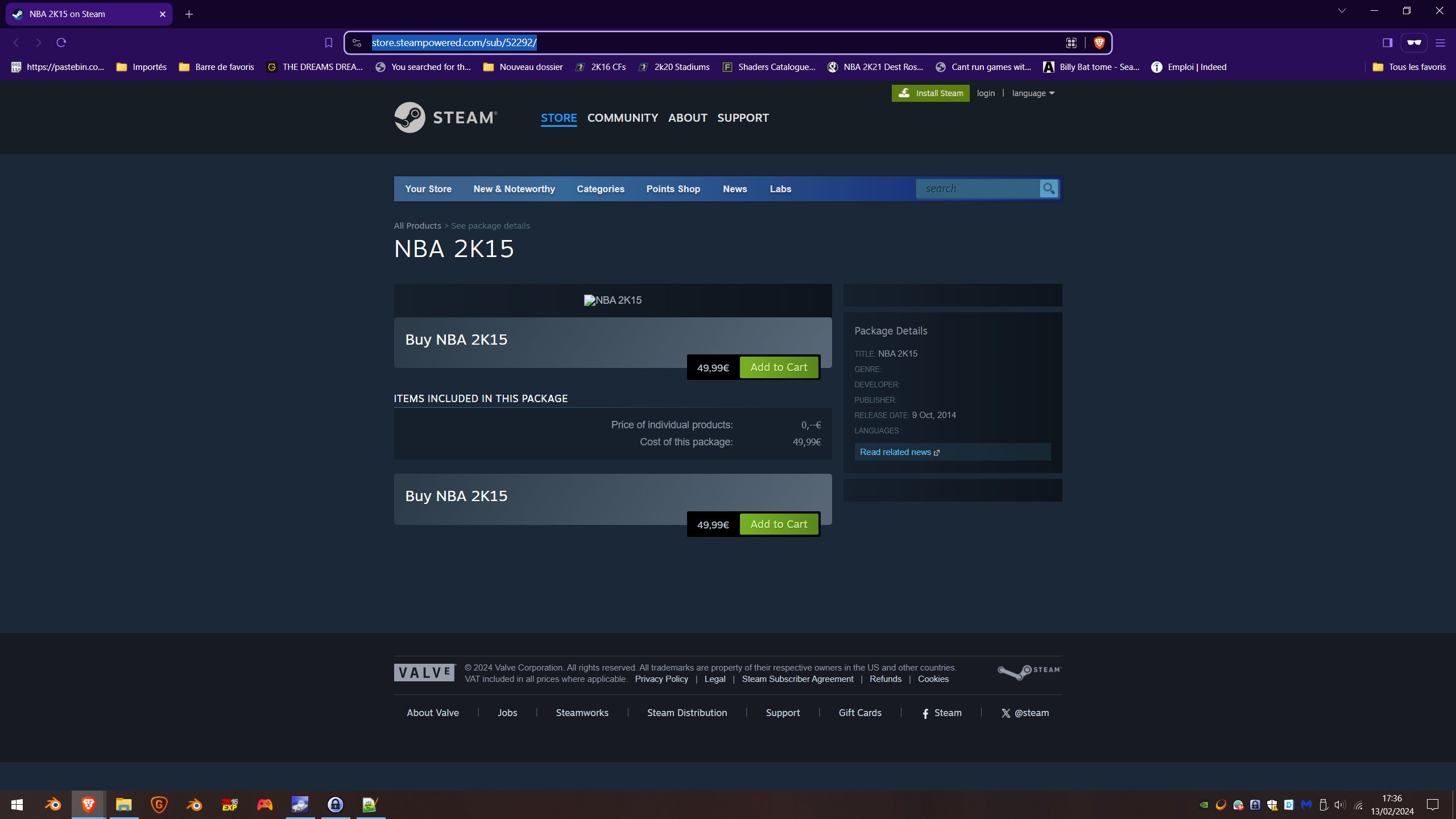Open the Emploi | Indeed bookmark
The image size is (1456, 819).
coord(1189,67)
